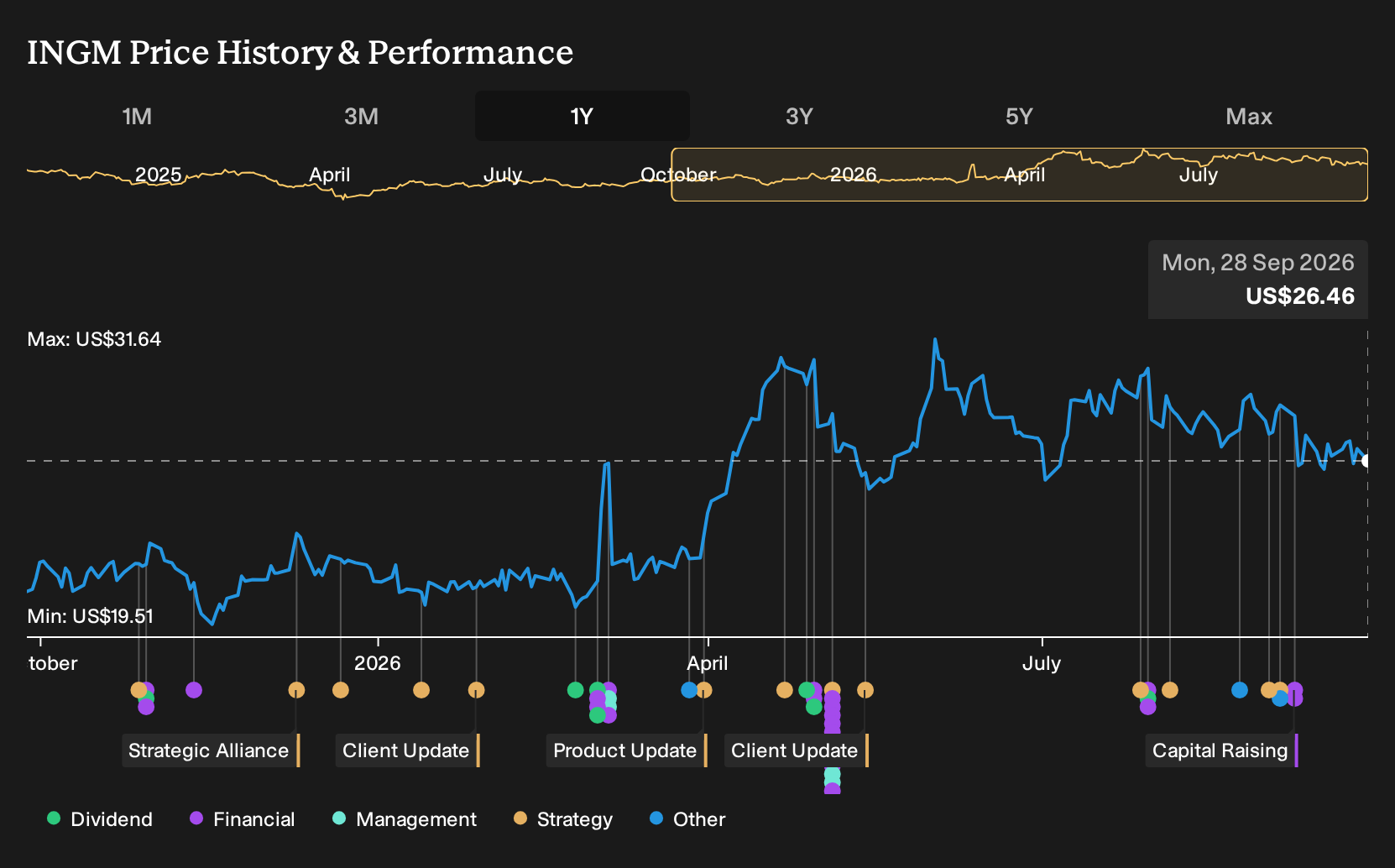Toggle the Financial legend filter
Screen dimensions: 1395x868
(x=243, y=819)
